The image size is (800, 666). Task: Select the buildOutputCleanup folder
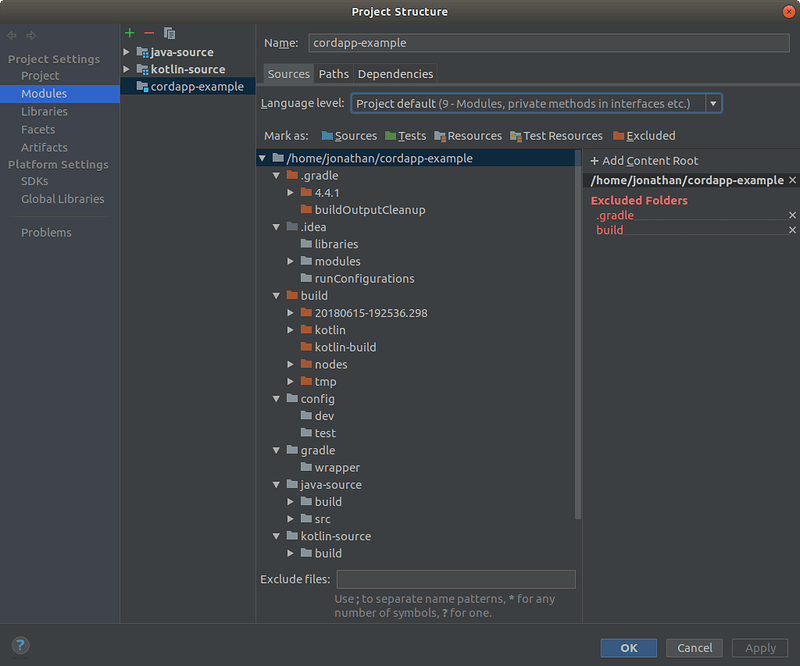[x=370, y=210]
